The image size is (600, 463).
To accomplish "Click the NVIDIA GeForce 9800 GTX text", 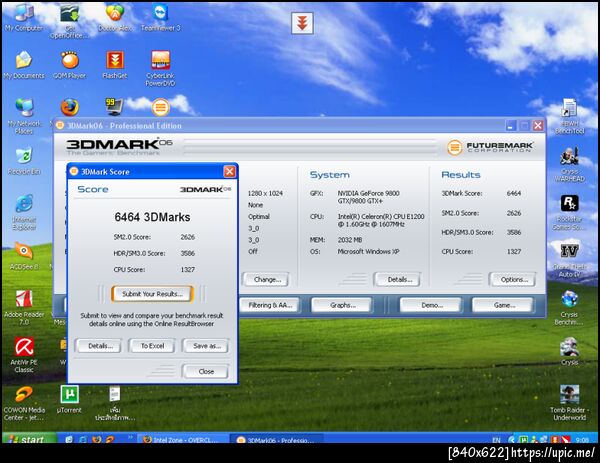I will coord(368,197).
